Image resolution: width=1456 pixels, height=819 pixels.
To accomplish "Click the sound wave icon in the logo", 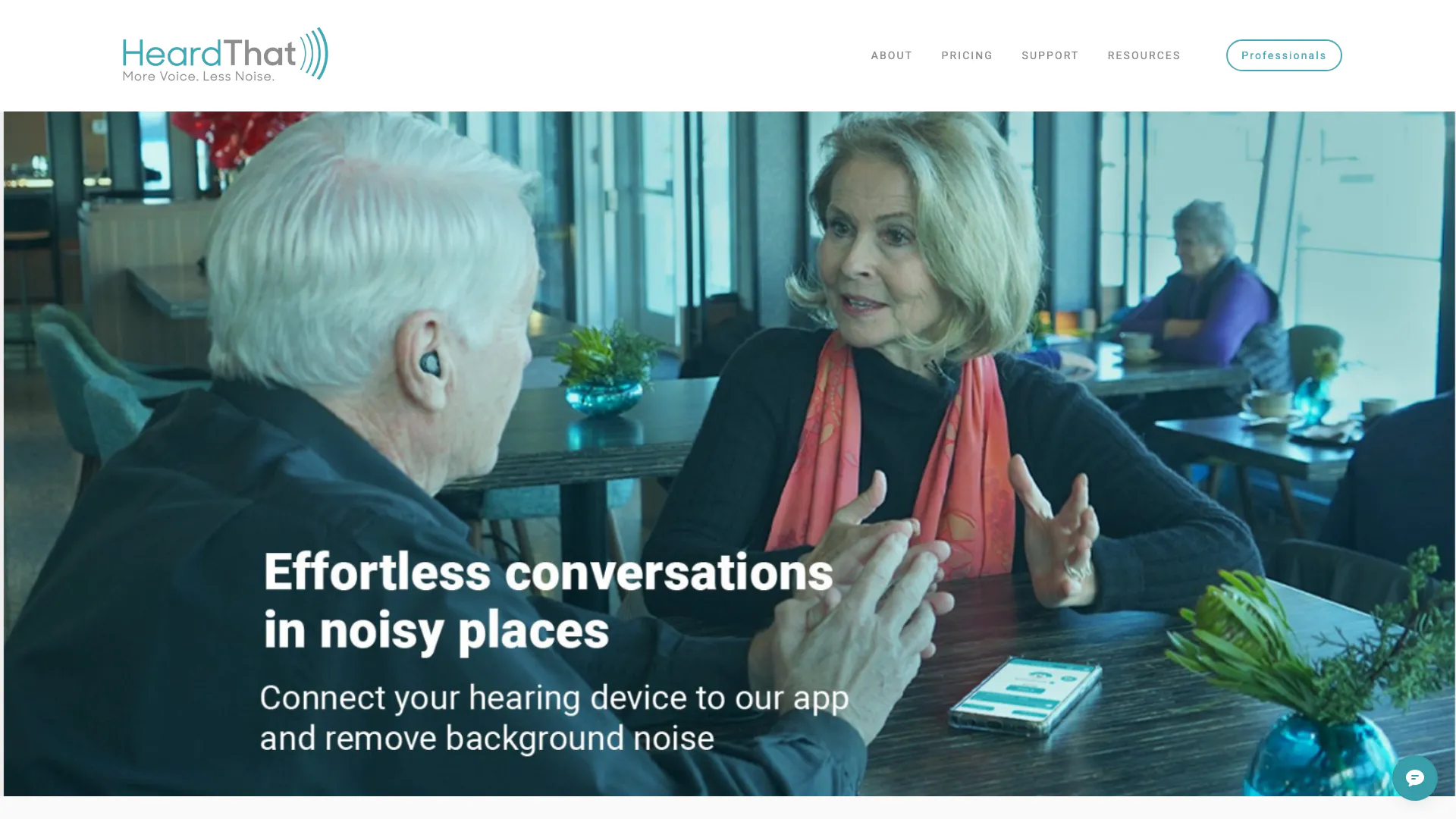I will 314,53.
